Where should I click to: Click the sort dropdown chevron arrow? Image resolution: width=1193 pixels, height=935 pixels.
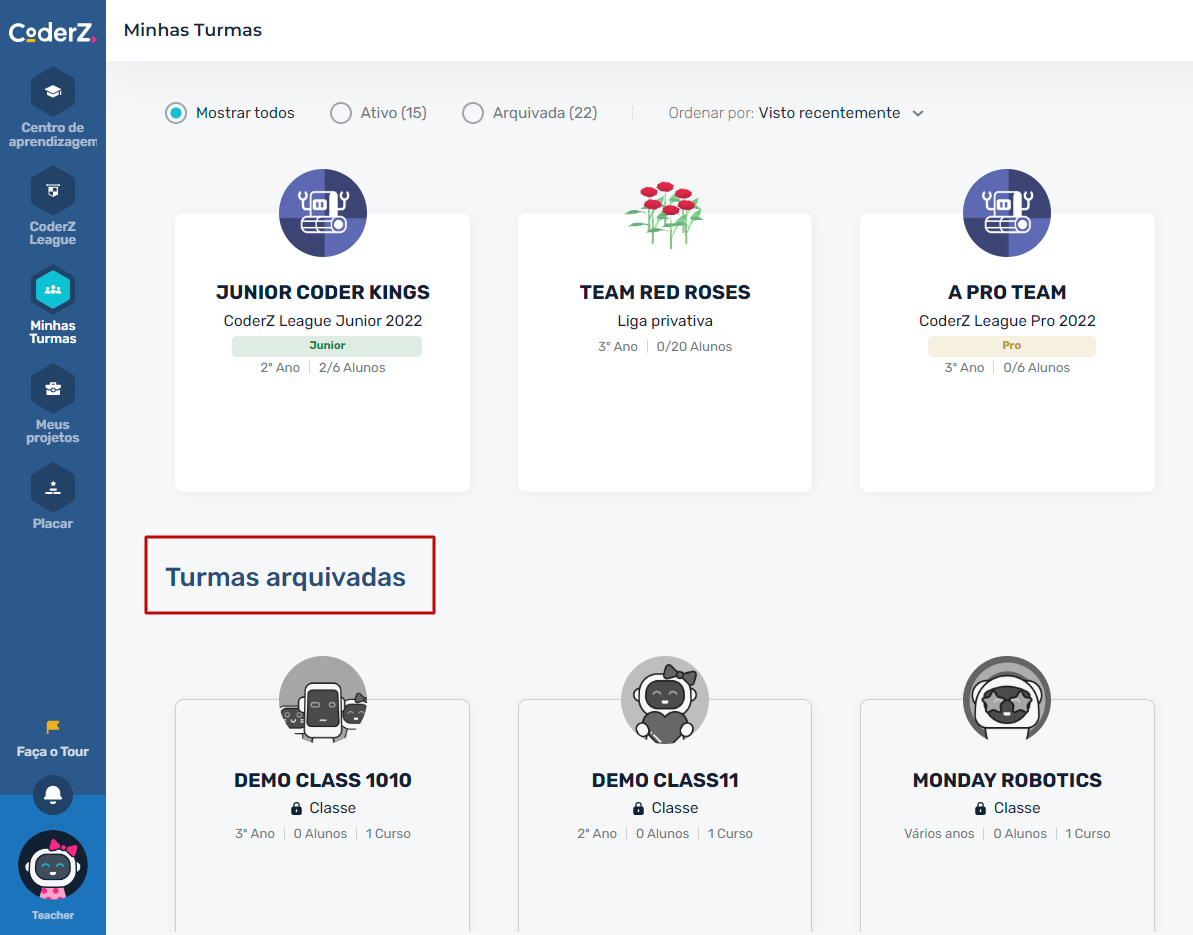918,113
